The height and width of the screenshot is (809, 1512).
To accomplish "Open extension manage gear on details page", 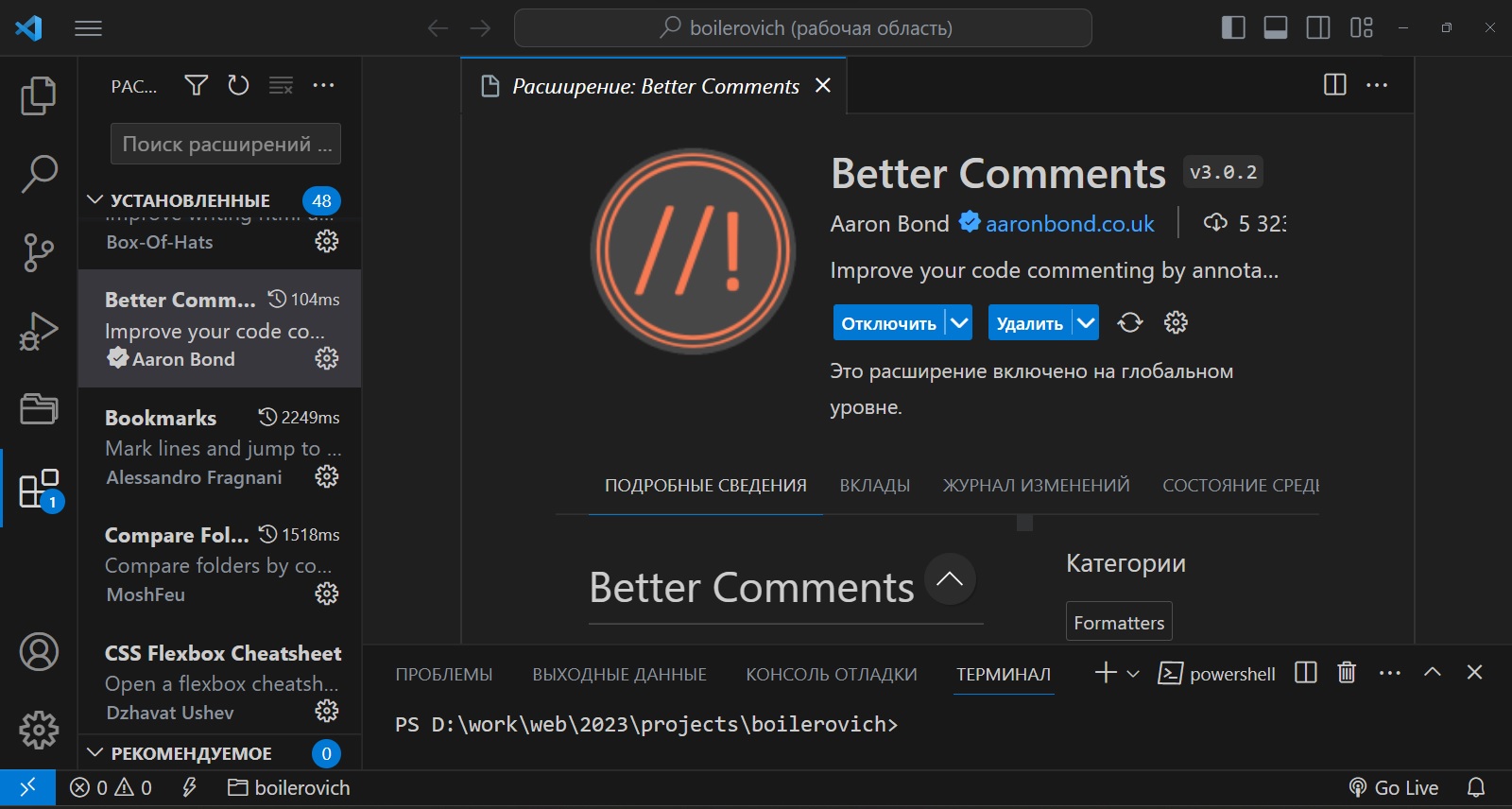I will (x=1176, y=323).
